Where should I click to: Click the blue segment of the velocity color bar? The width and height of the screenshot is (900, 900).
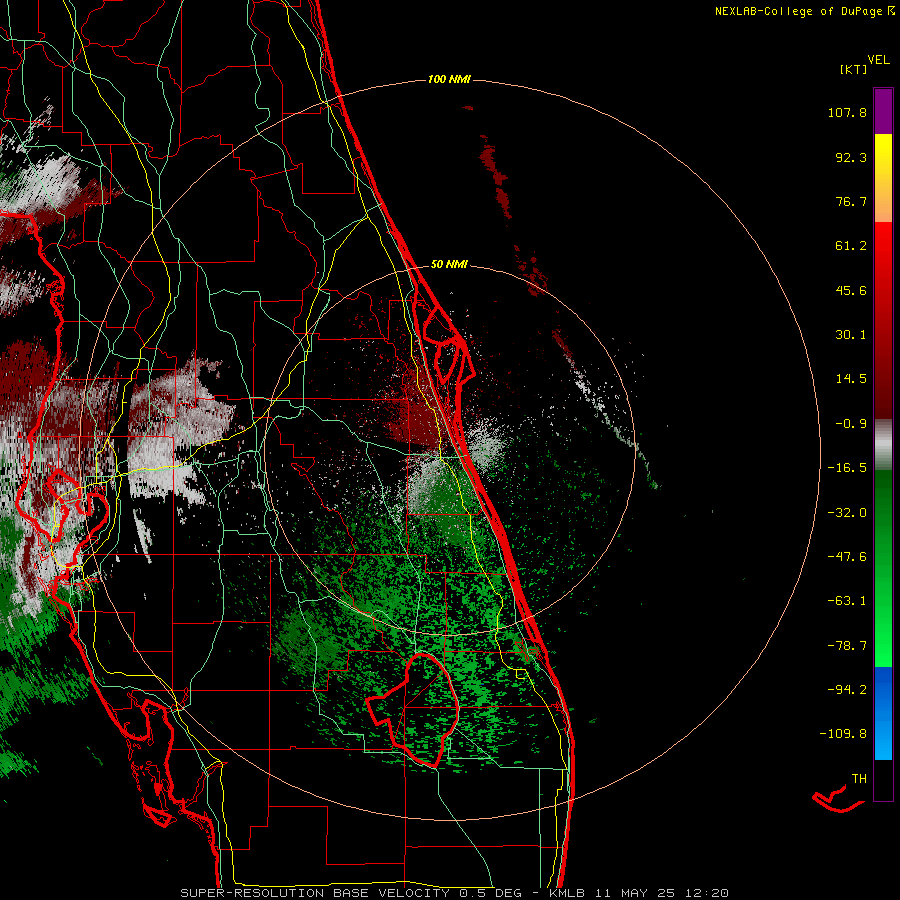tap(883, 713)
